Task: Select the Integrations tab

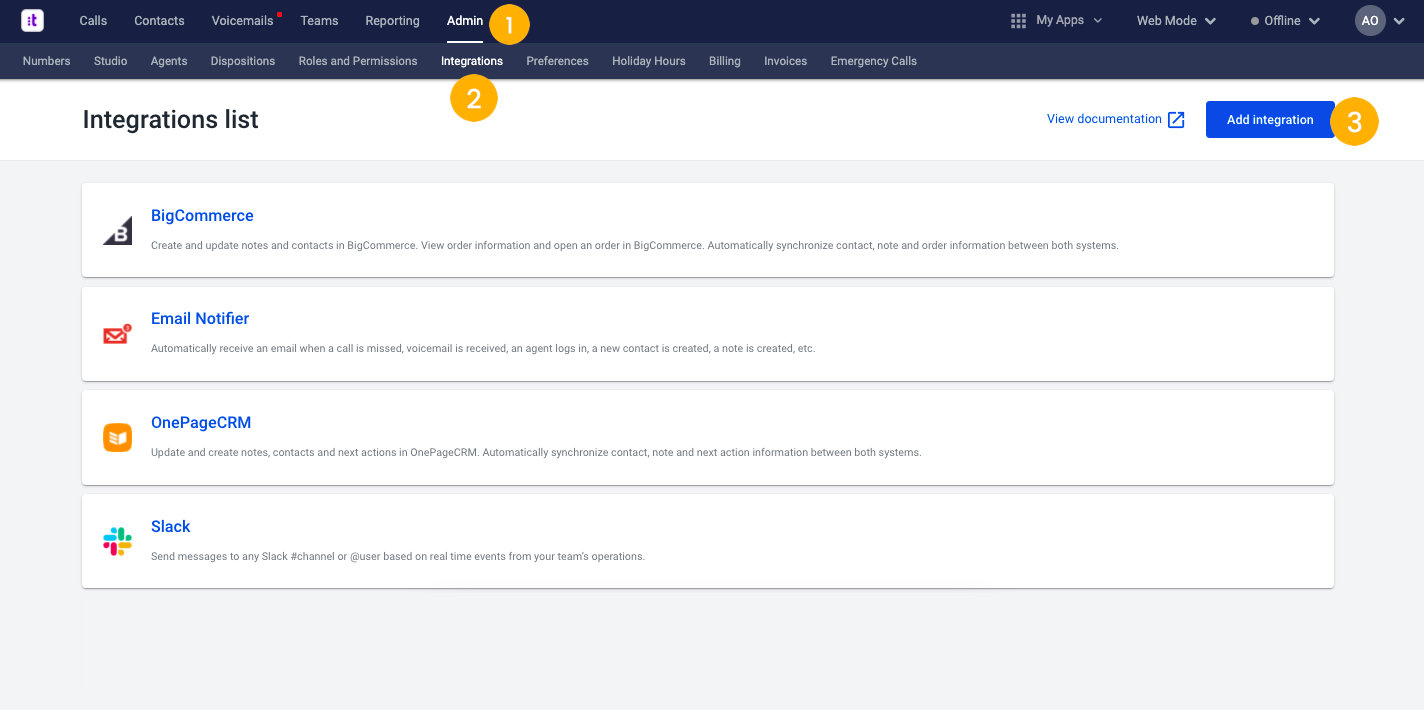Action: (x=472, y=61)
